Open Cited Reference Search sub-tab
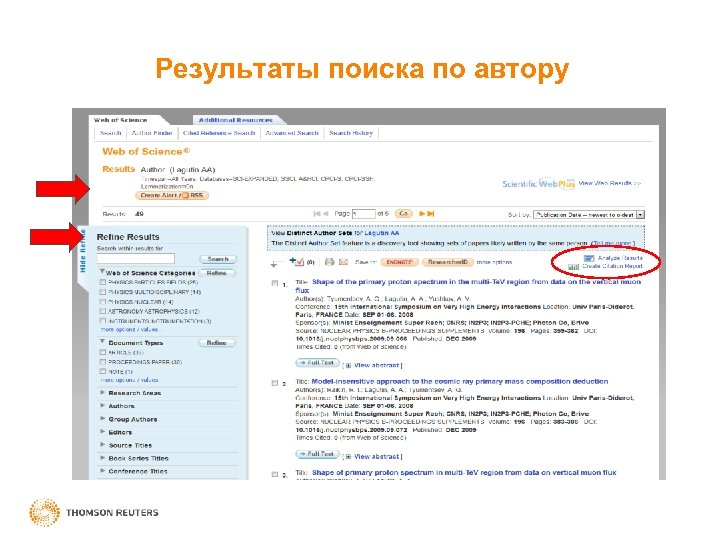Viewport: 720px width, 540px height. coord(219,133)
